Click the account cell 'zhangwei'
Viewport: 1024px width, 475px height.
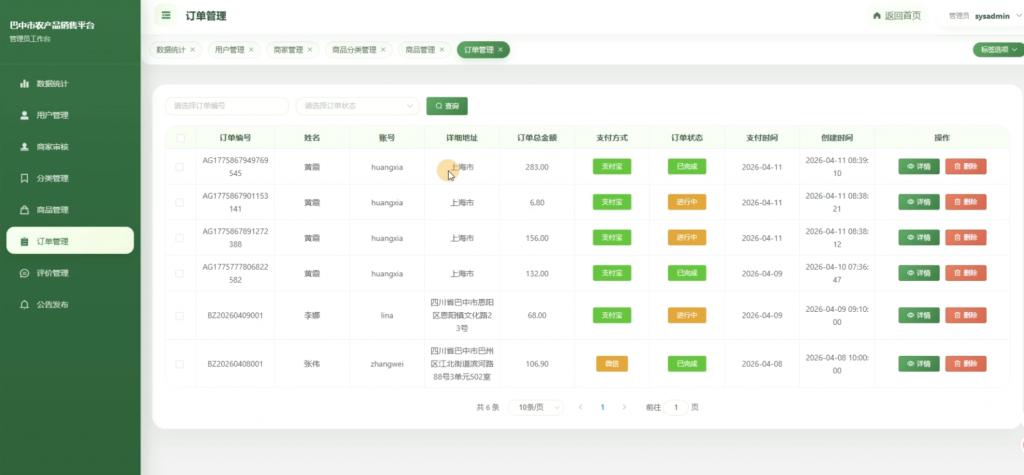(x=387, y=364)
